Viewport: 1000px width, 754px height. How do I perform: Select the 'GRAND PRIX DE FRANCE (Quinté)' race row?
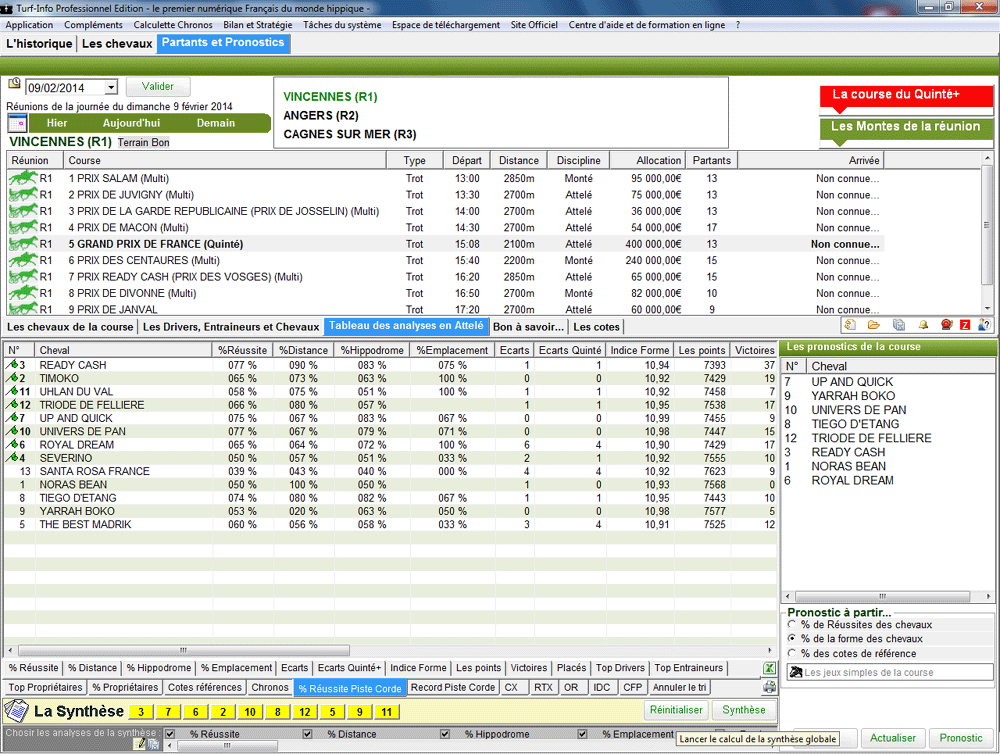click(160, 244)
